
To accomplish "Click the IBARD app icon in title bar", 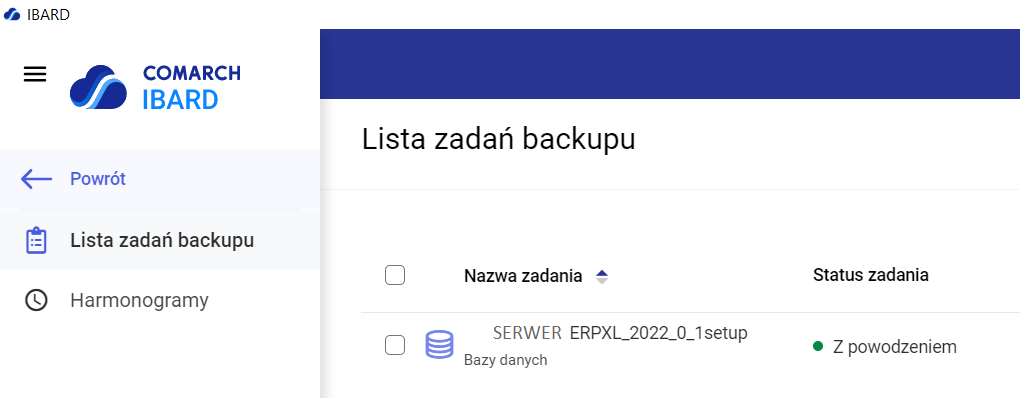I will click(x=12, y=14).
